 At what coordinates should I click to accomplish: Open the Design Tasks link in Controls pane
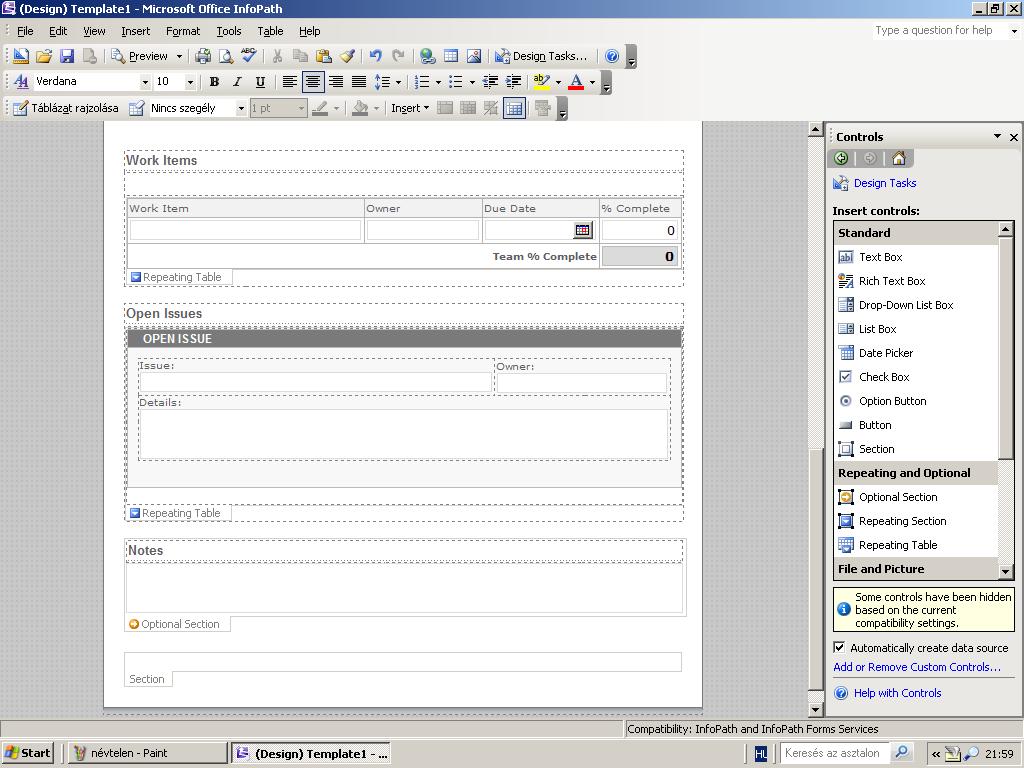[x=884, y=183]
